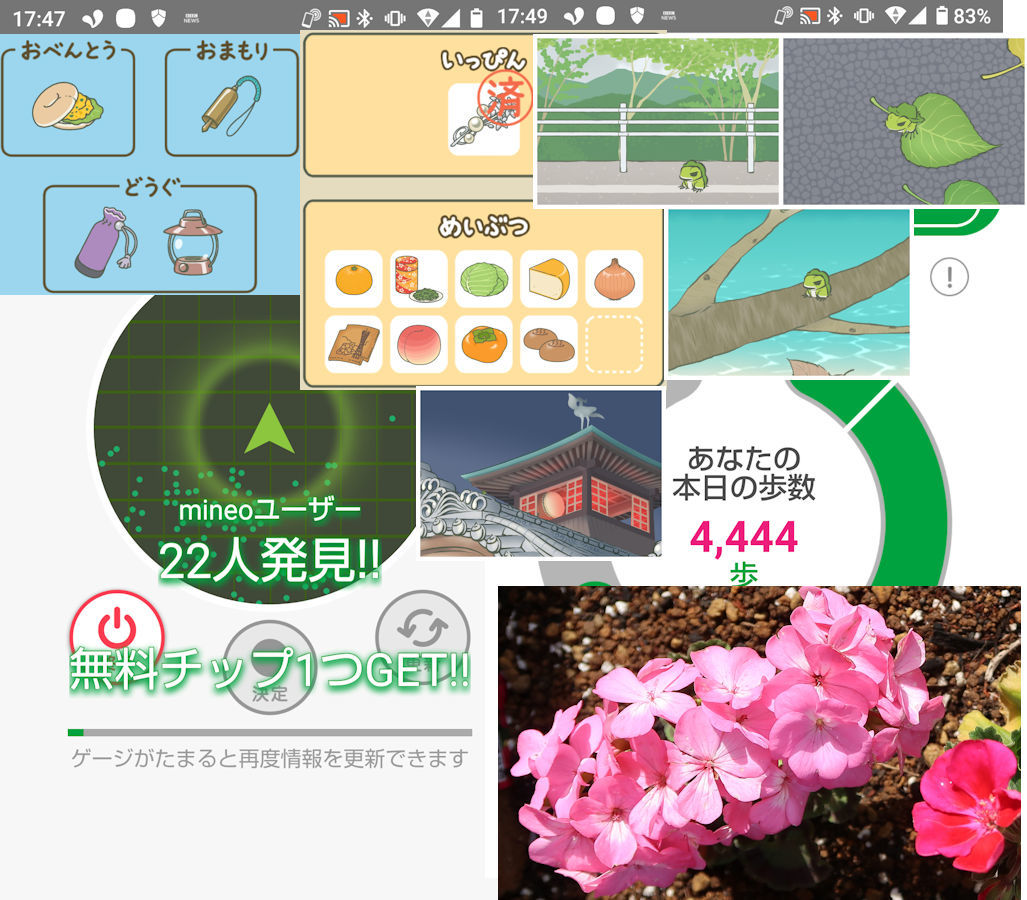Viewport: 1027px width, 900px height.
Task: Select the pink peach specialty item
Action: pyautogui.click(x=418, y=344)
